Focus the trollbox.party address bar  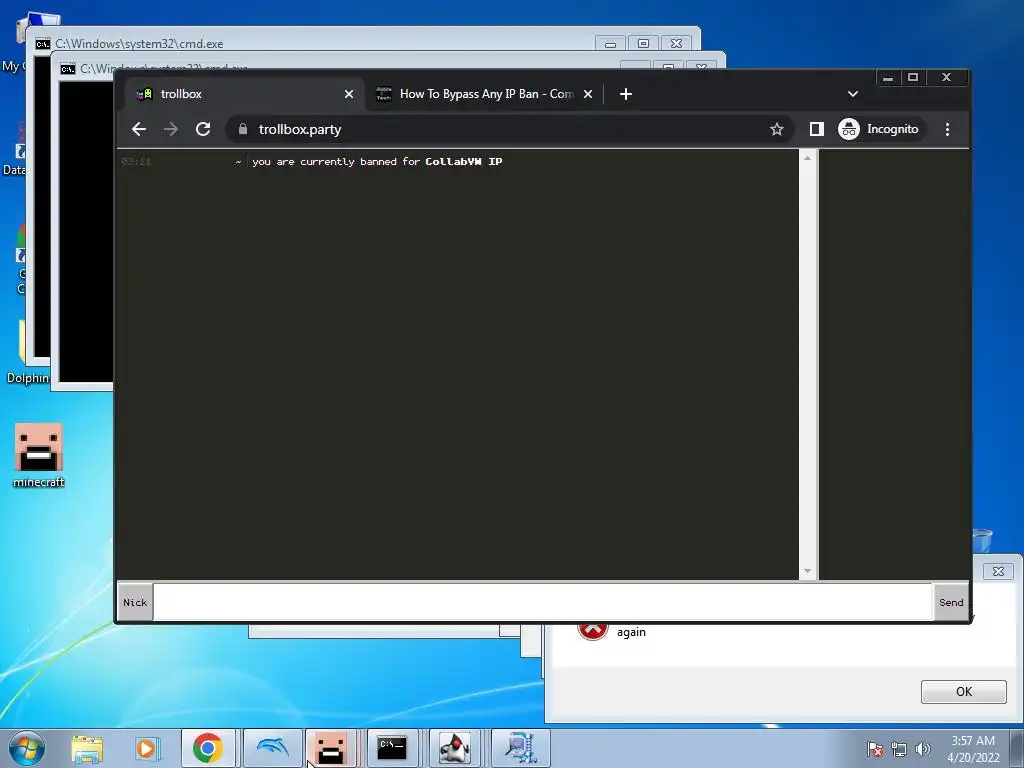(509, 129)
